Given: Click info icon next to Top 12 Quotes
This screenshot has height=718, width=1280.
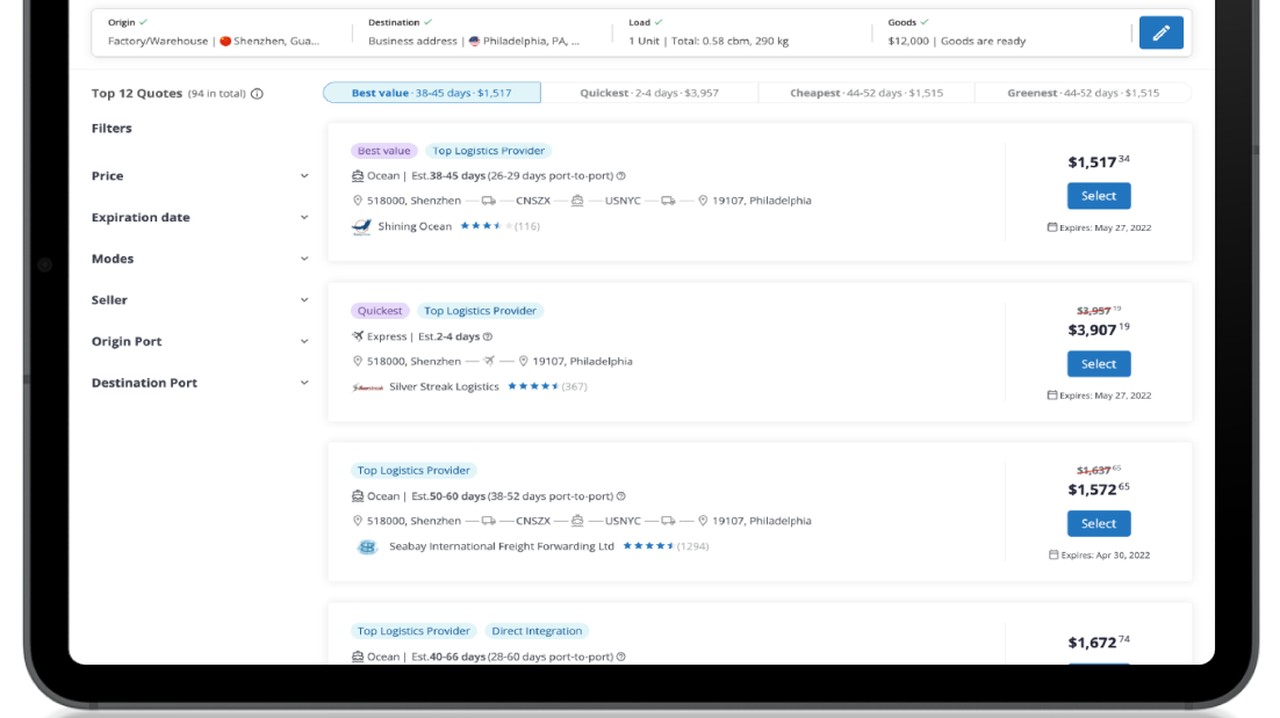Looking at the screenshot, I should point(257,94).
